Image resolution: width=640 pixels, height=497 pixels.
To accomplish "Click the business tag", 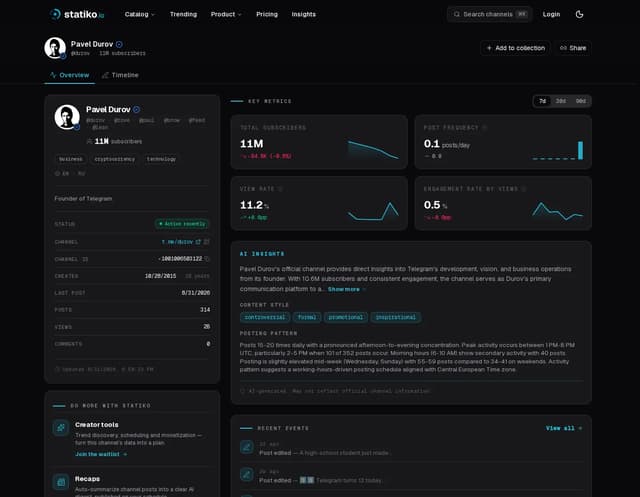I will coord(71,159).
